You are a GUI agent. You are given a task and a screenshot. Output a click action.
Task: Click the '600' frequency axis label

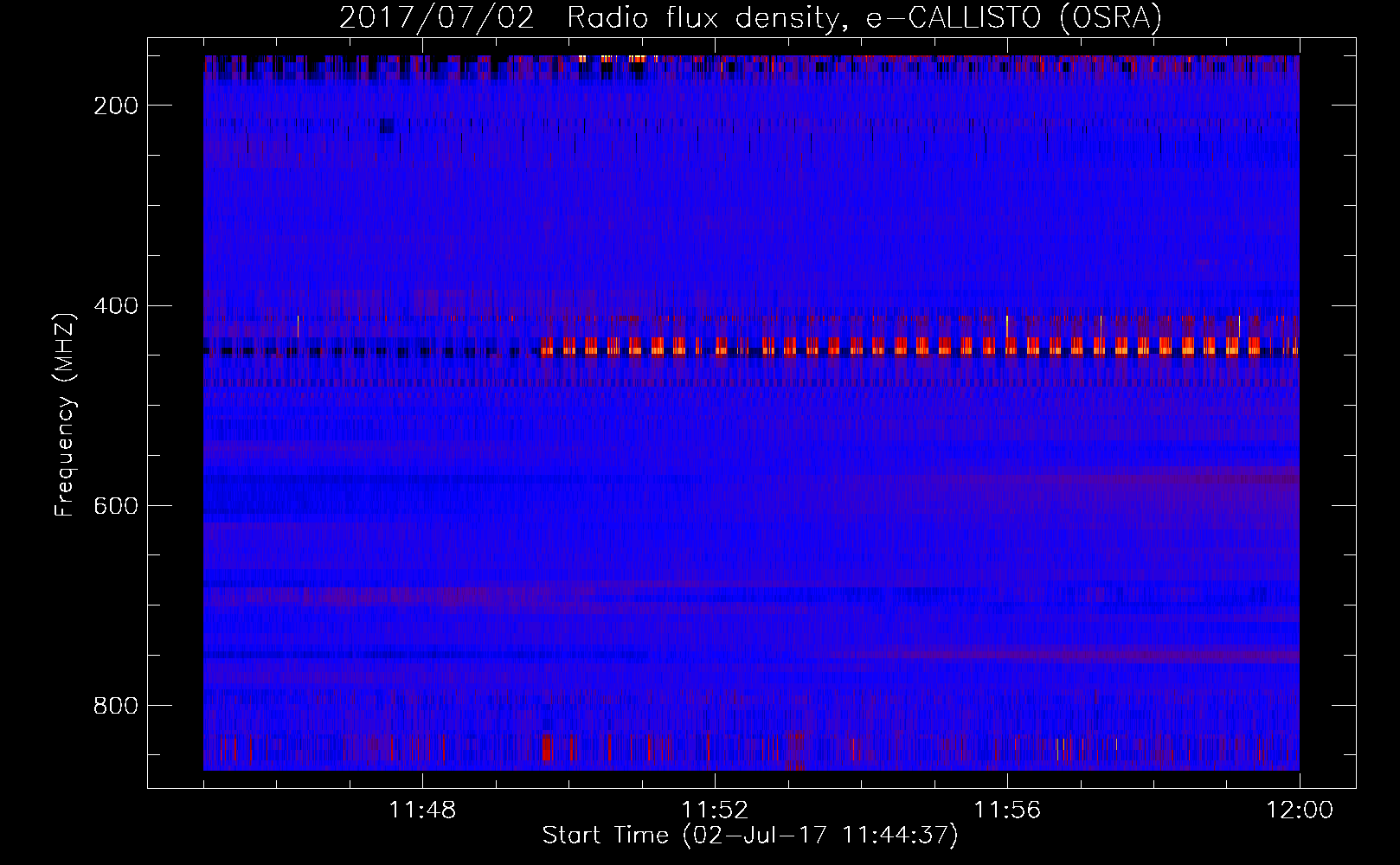[x=115, y=506]
